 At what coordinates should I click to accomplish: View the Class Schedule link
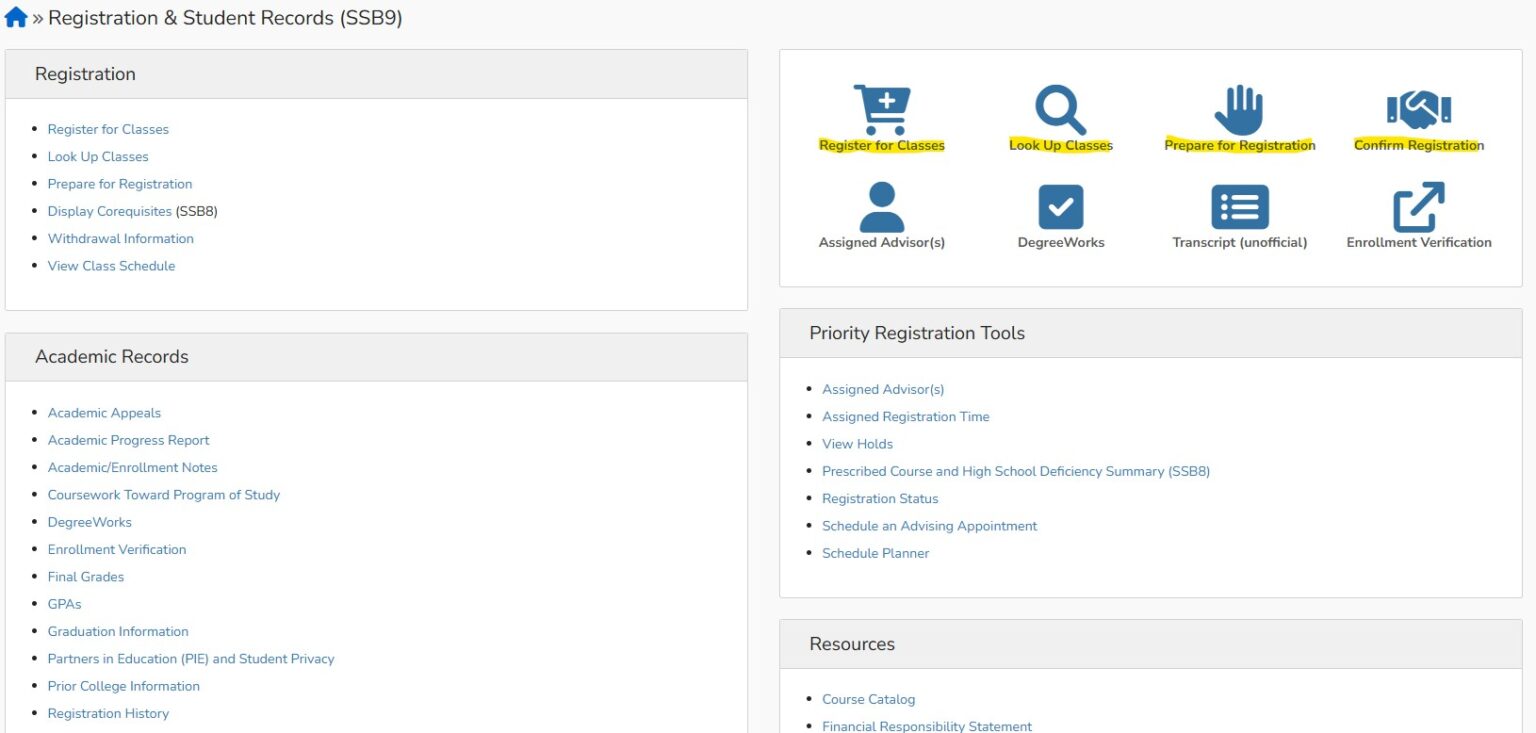(111, 265)
